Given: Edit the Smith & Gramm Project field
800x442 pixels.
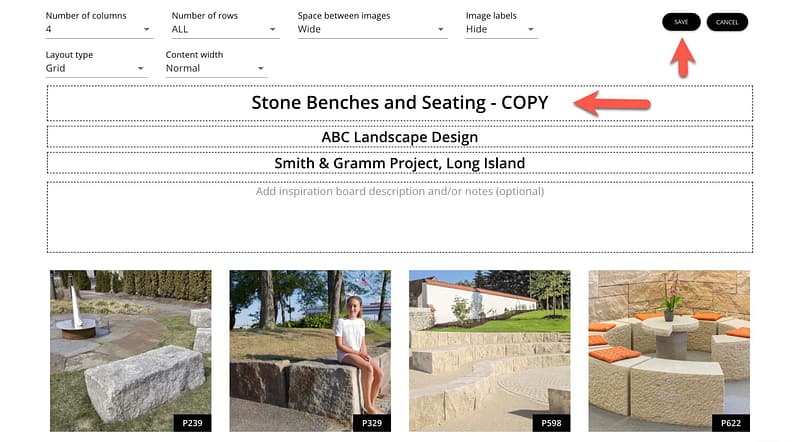Looking at the screenshot, I should 399,163.
